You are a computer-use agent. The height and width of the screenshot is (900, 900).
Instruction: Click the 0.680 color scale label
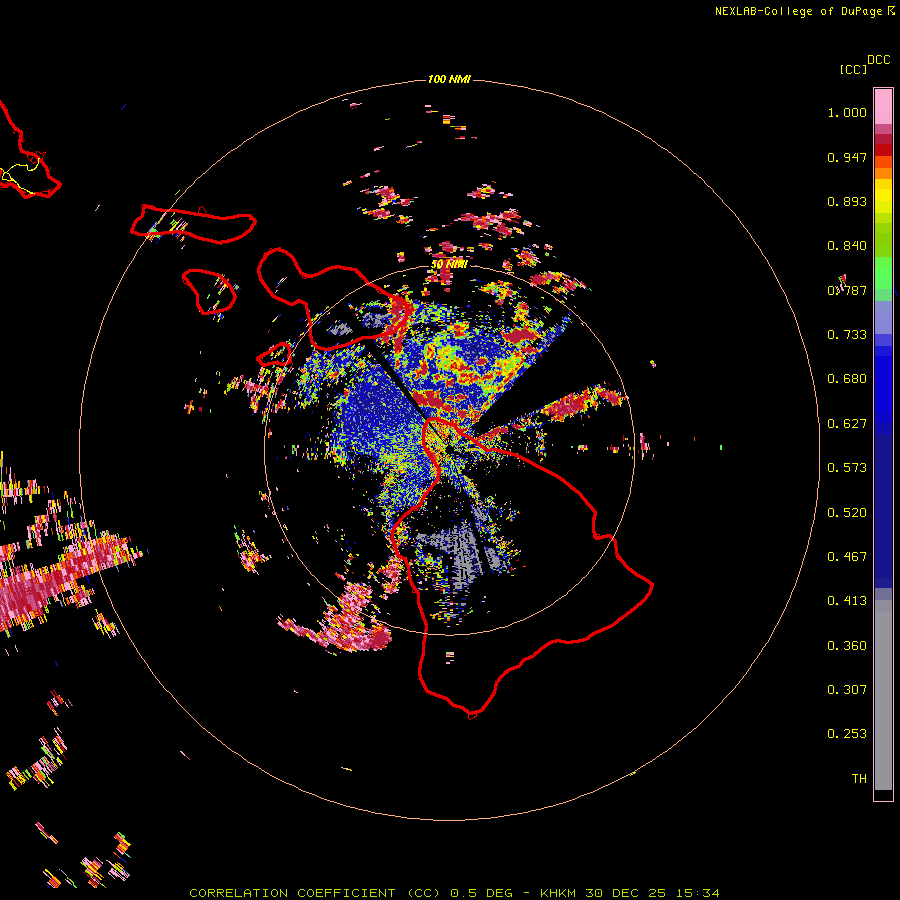tap(847, 379)
